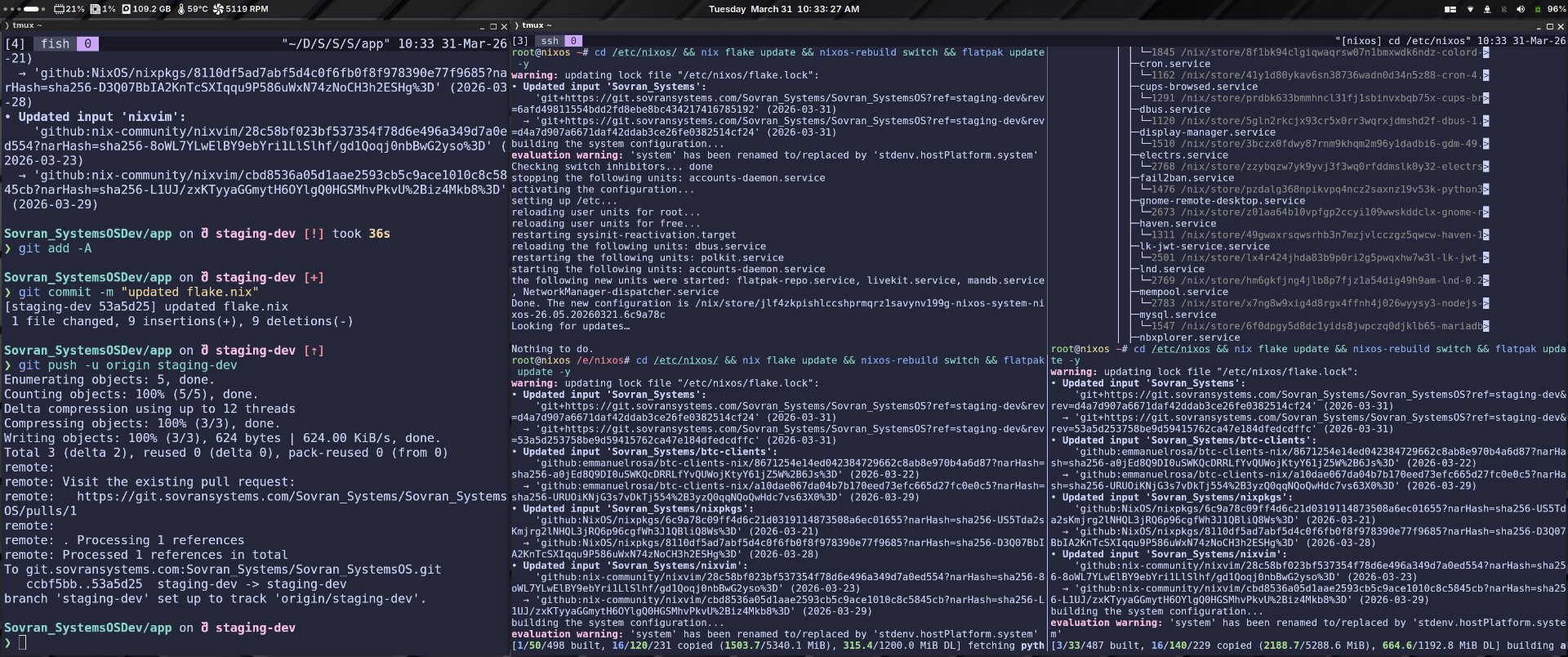Screen dimensions: 1568x657
Task: Maximize the left tmux terminal window
Action: click(492, 26)
